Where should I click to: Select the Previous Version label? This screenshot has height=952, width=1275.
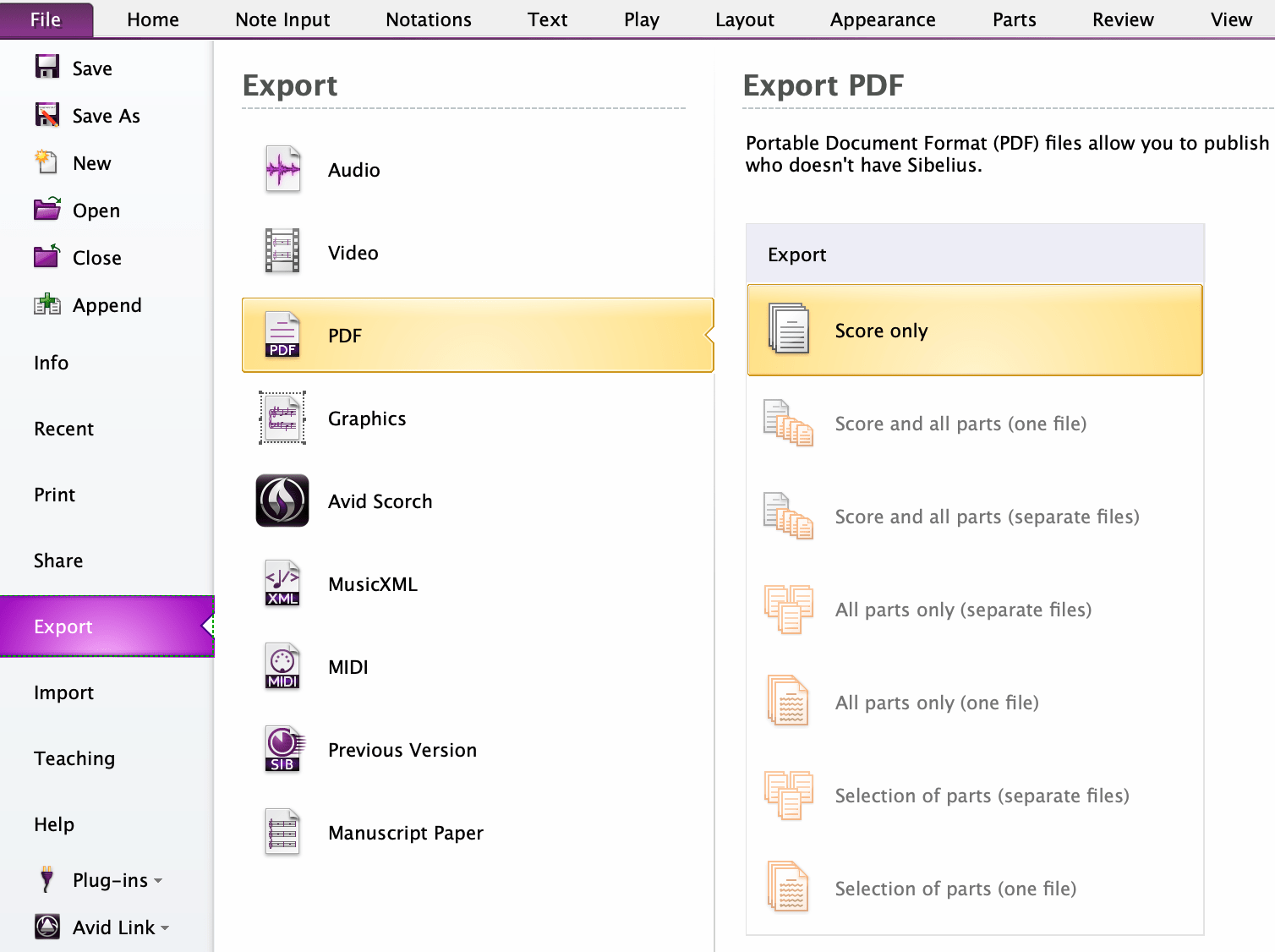pyautogui.click(x=402, y=750)
